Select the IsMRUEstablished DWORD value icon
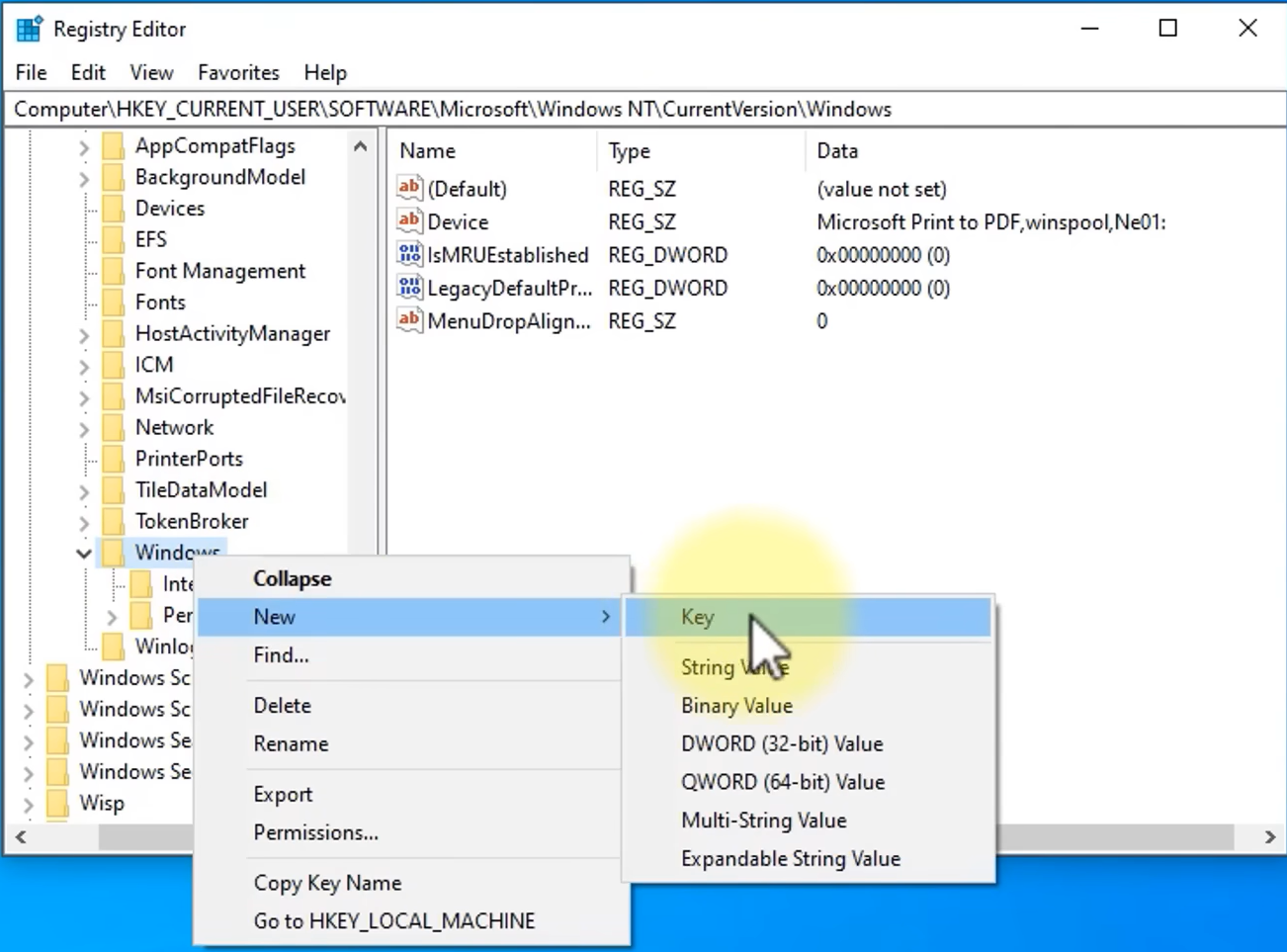Image resolution: width=1287 pixels, height=952 pixels. click(409, 255)
